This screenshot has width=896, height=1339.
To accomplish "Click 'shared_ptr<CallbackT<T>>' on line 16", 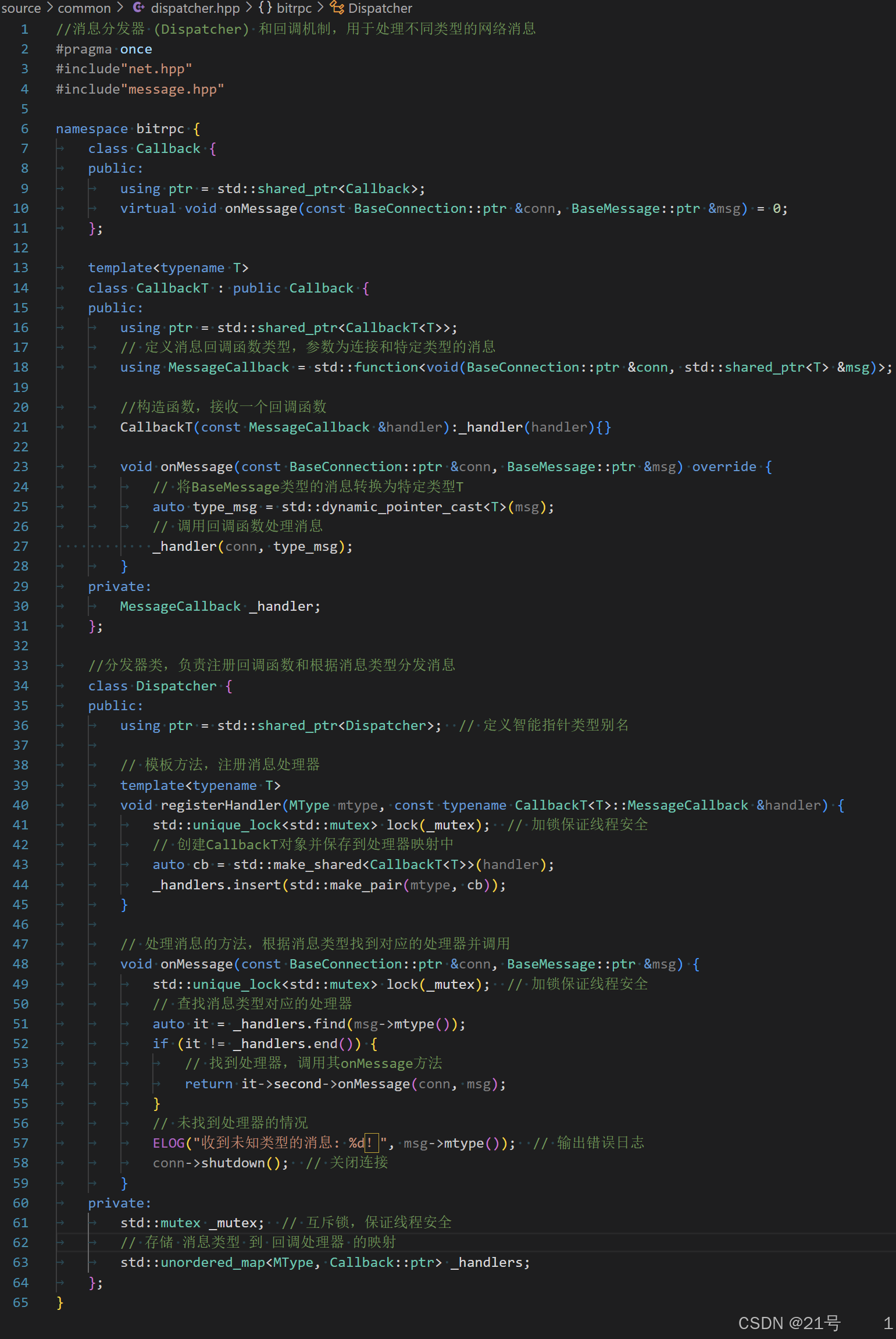I will click(x=354, y=327).
